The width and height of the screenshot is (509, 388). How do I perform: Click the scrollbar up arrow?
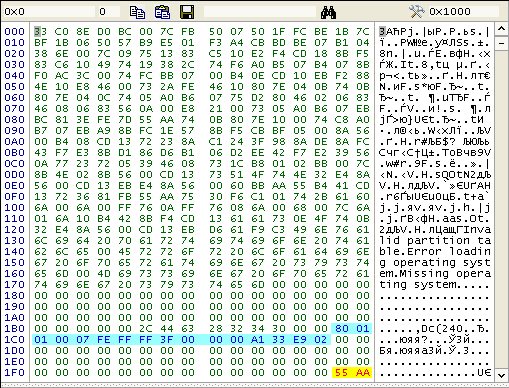(501, 29)
